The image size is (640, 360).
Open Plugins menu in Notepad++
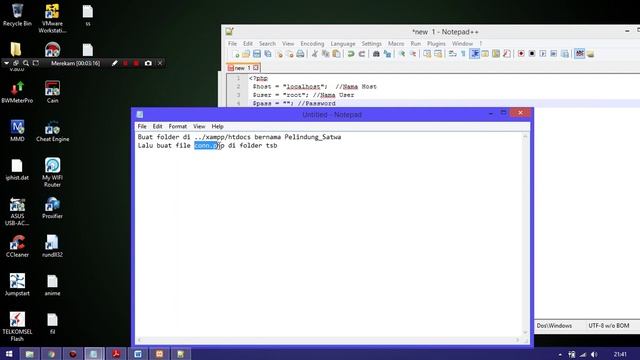tap(436, 44)
